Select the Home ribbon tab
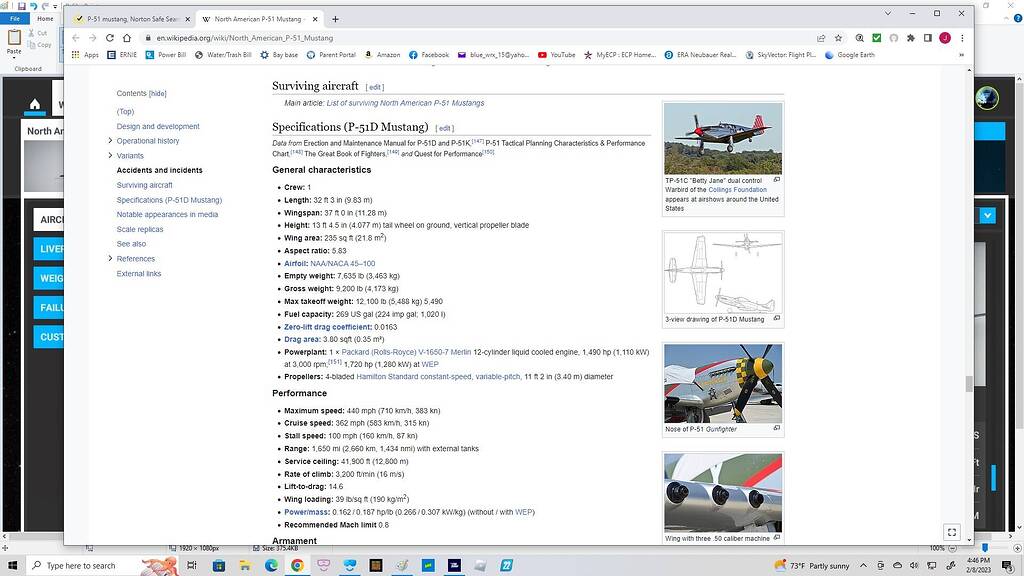1024x576 pixels. tap(45, 18)
